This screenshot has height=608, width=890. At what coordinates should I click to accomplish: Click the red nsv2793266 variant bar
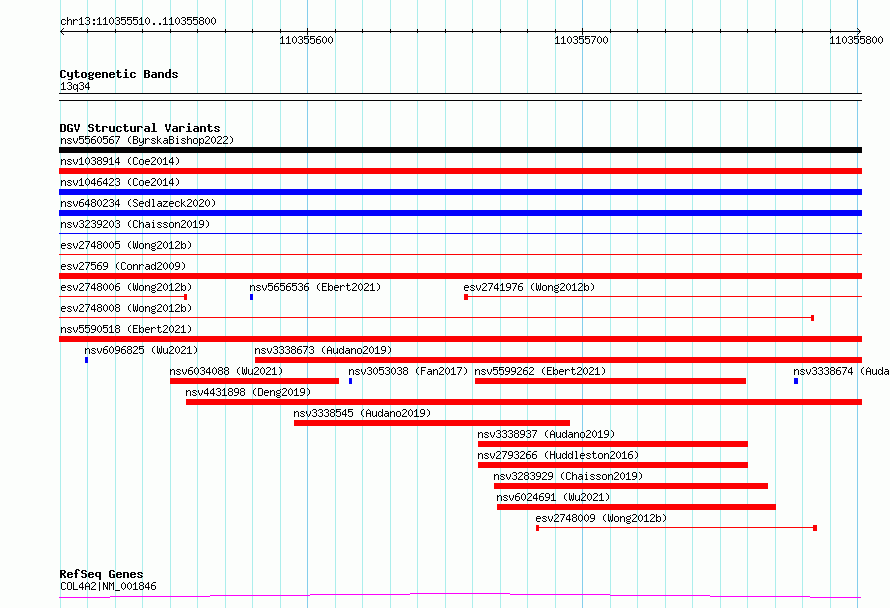point(613,465)
